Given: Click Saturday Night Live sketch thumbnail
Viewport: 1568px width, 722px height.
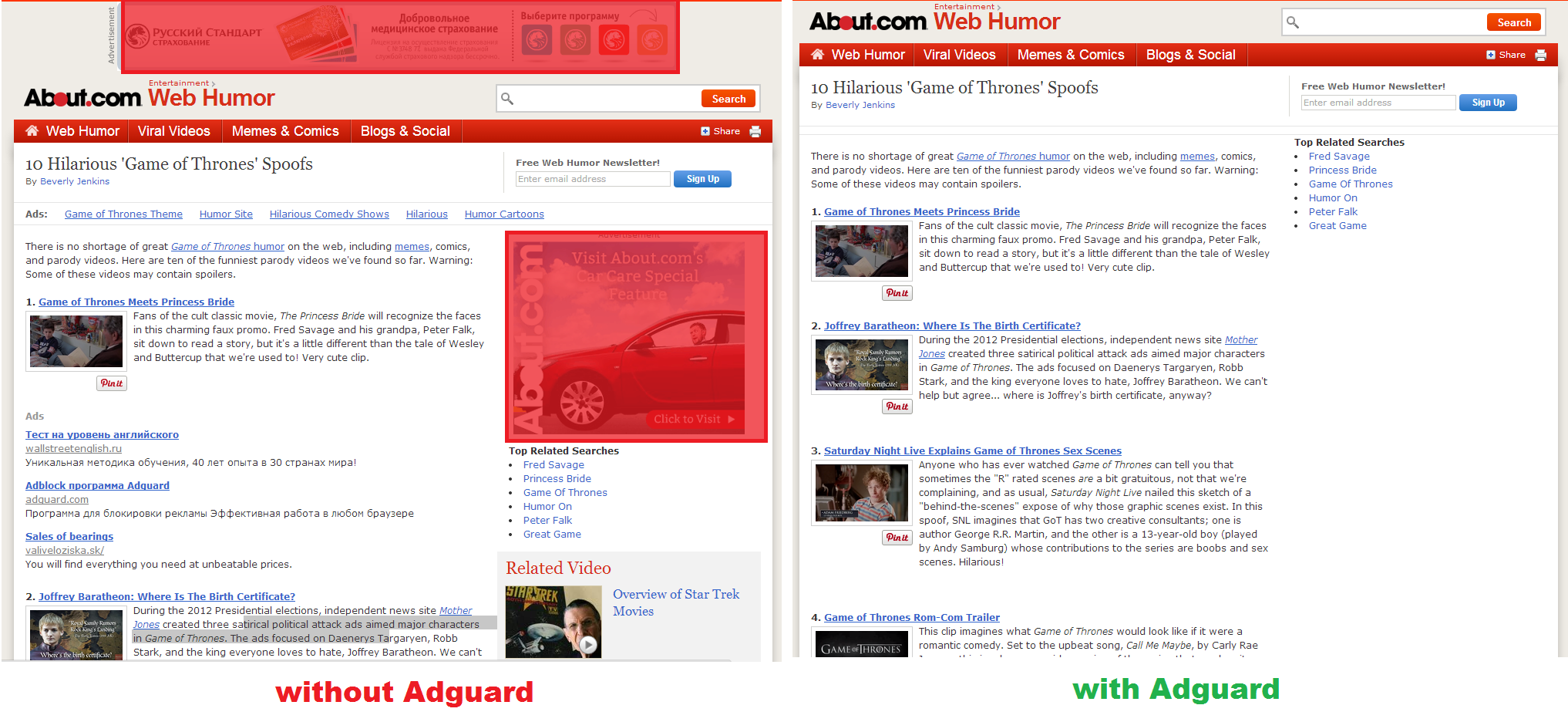Looking at the screenshot, I should point(861,494).
